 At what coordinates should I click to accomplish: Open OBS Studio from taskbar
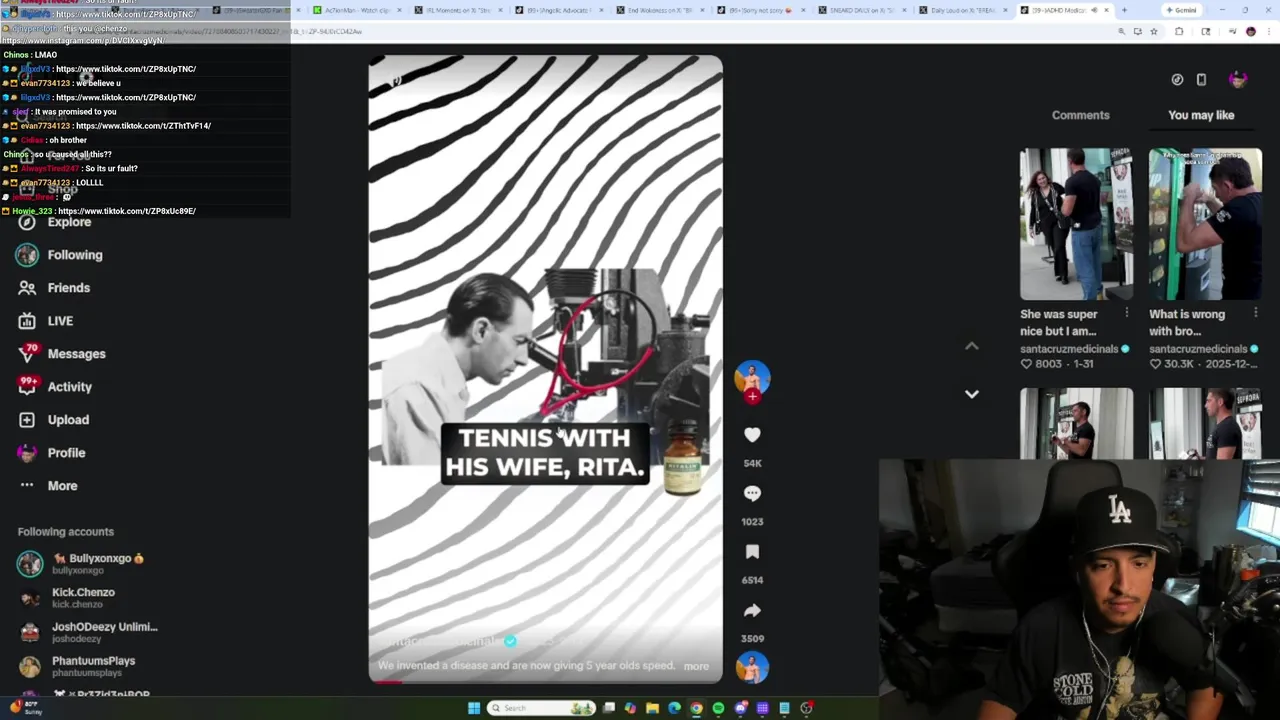tap(806, 708)
